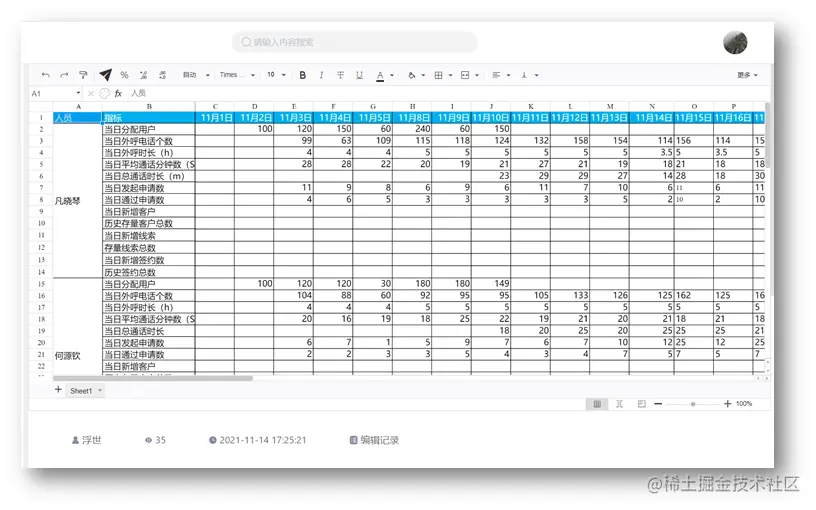Open fill color dropdown arrow
Viewport: 816px width, 510px height.
tap(423, 75)
